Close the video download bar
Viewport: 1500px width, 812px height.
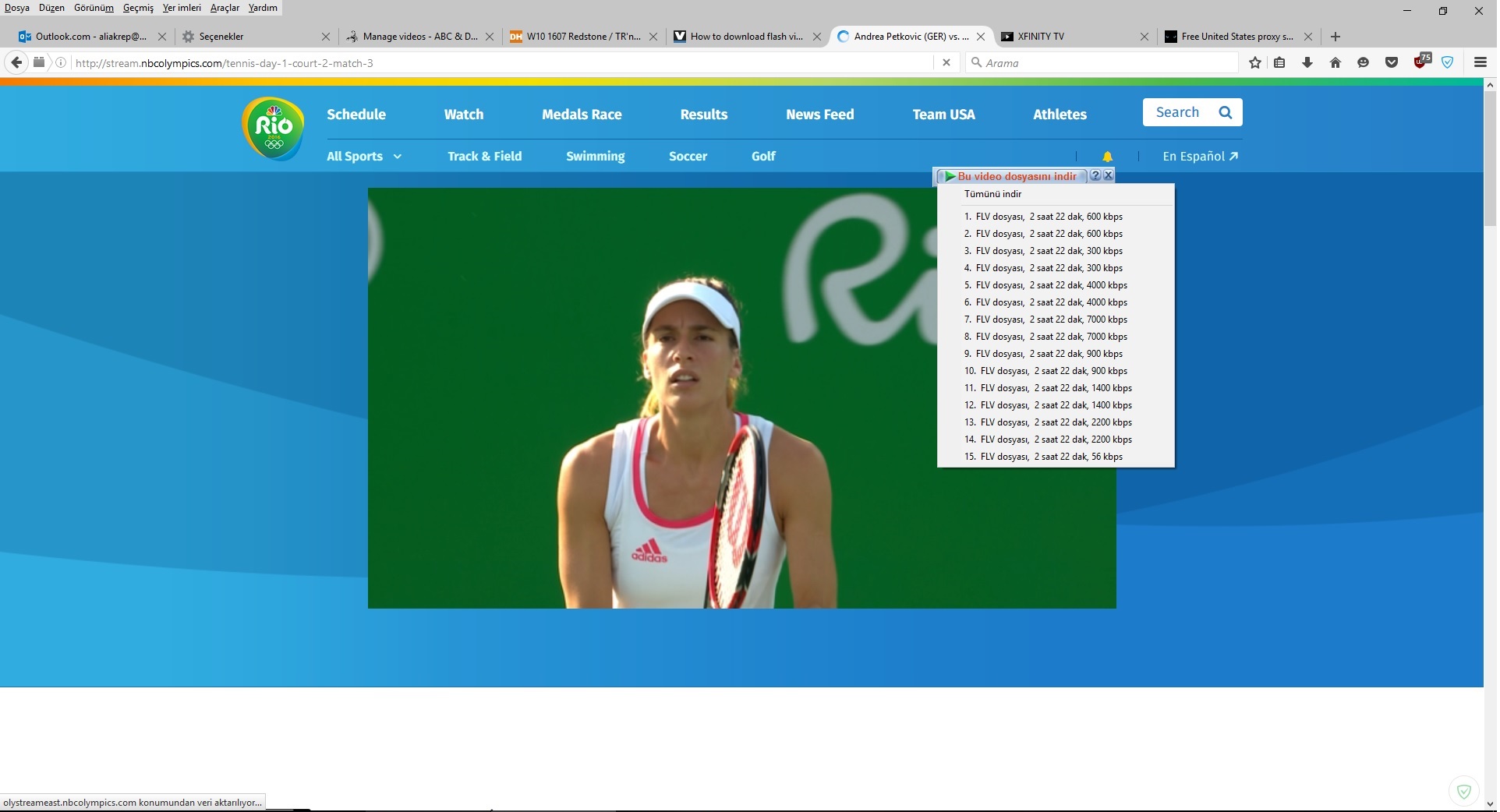[1108, 175]
